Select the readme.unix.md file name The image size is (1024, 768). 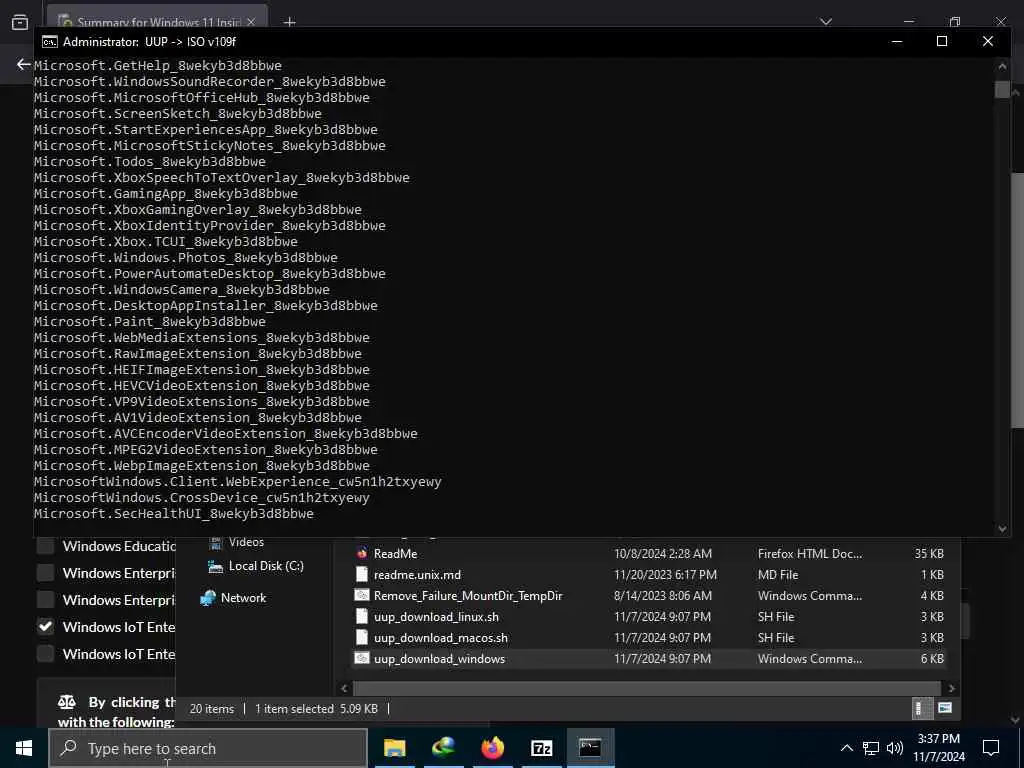click(x=417, y=575)
